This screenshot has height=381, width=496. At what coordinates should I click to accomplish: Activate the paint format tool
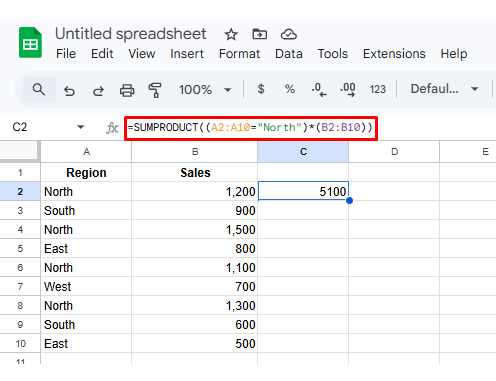click(x=155, y=90)
